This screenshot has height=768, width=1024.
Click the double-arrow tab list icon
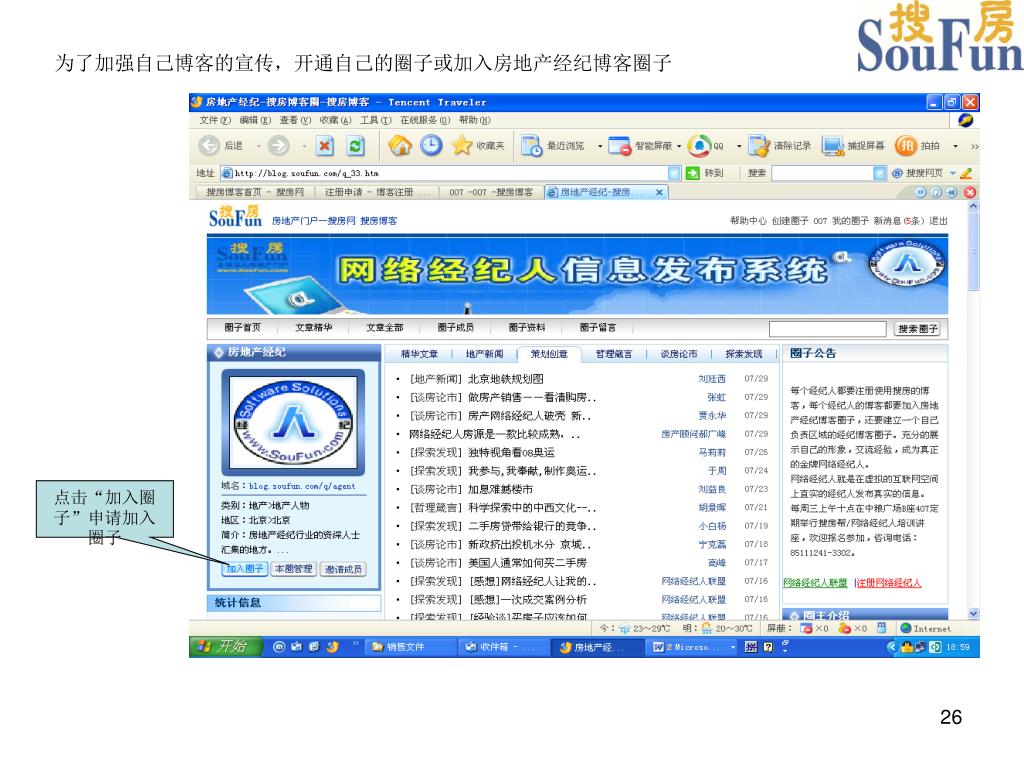pos(920,192)
